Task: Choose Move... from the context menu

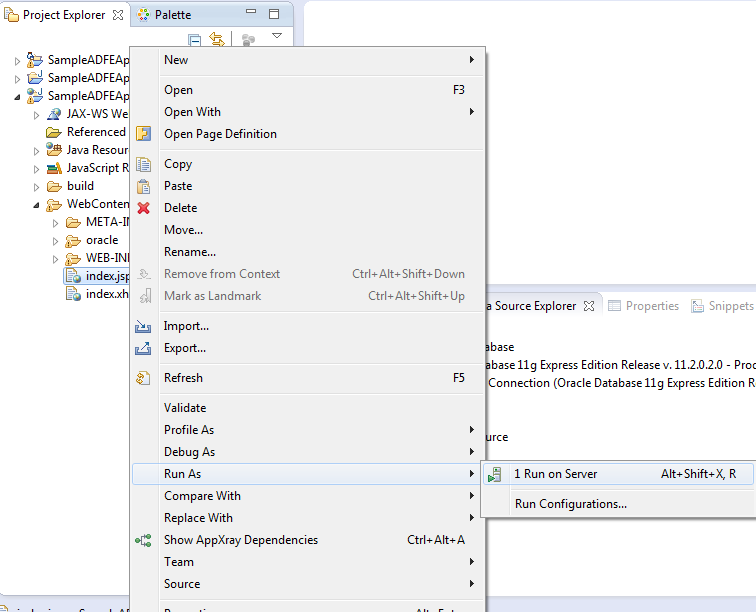Action: [x=309, y=230]
